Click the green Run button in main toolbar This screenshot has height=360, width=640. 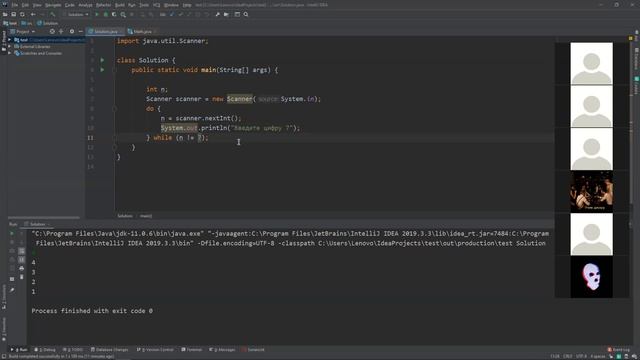click(97, 14)
